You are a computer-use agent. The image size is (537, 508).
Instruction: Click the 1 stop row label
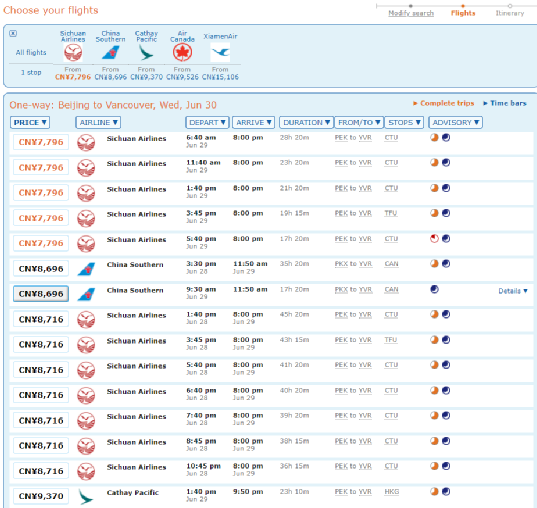coord(31,72)
